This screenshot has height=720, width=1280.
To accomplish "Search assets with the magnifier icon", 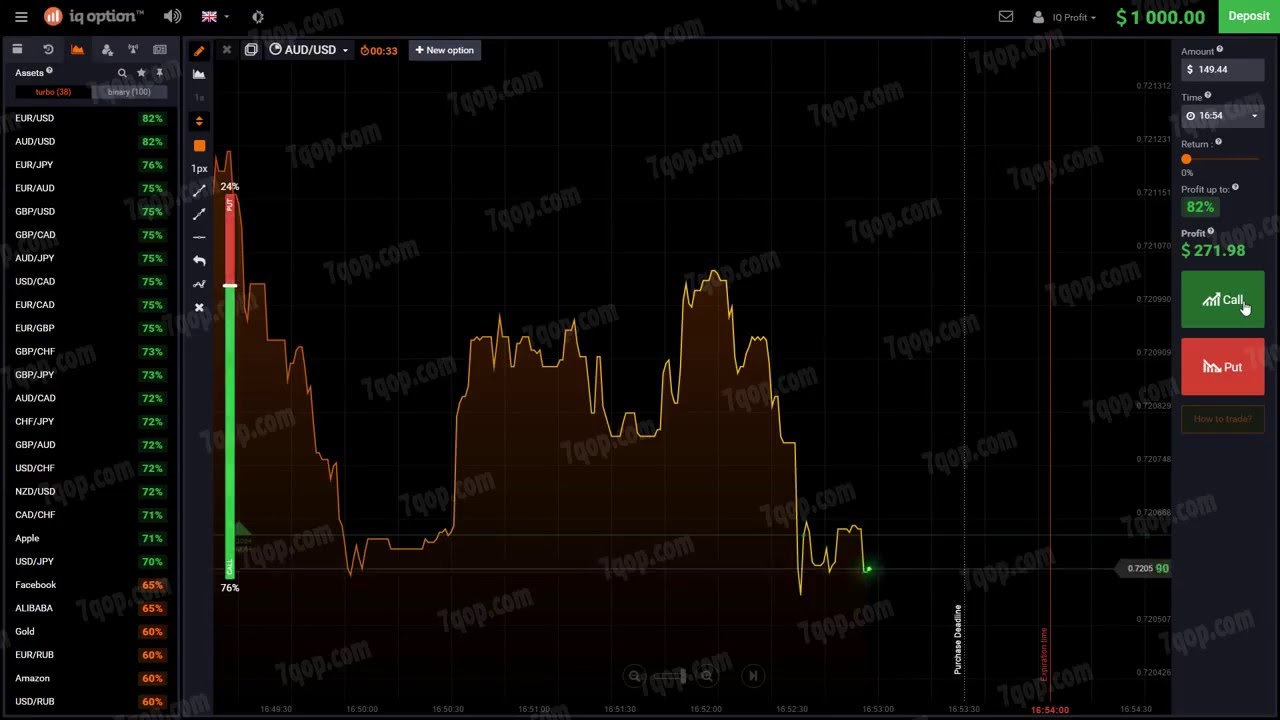I will 122,73.
